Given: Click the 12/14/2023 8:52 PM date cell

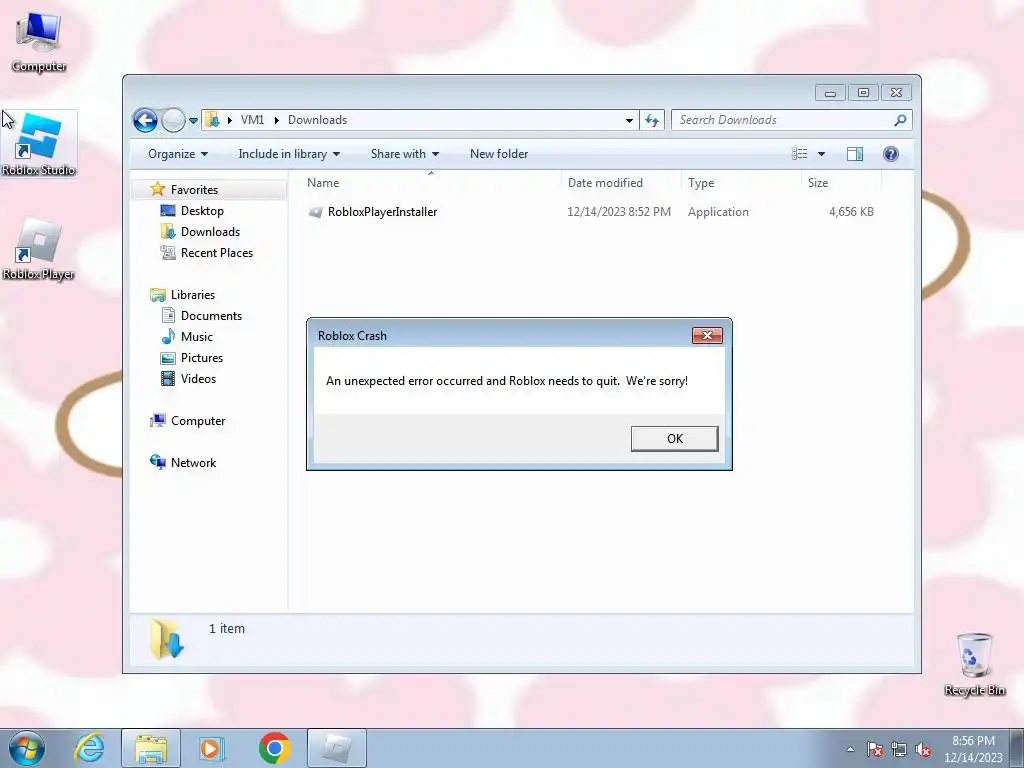Looking at the screenshot, I should tap(618, 212).
